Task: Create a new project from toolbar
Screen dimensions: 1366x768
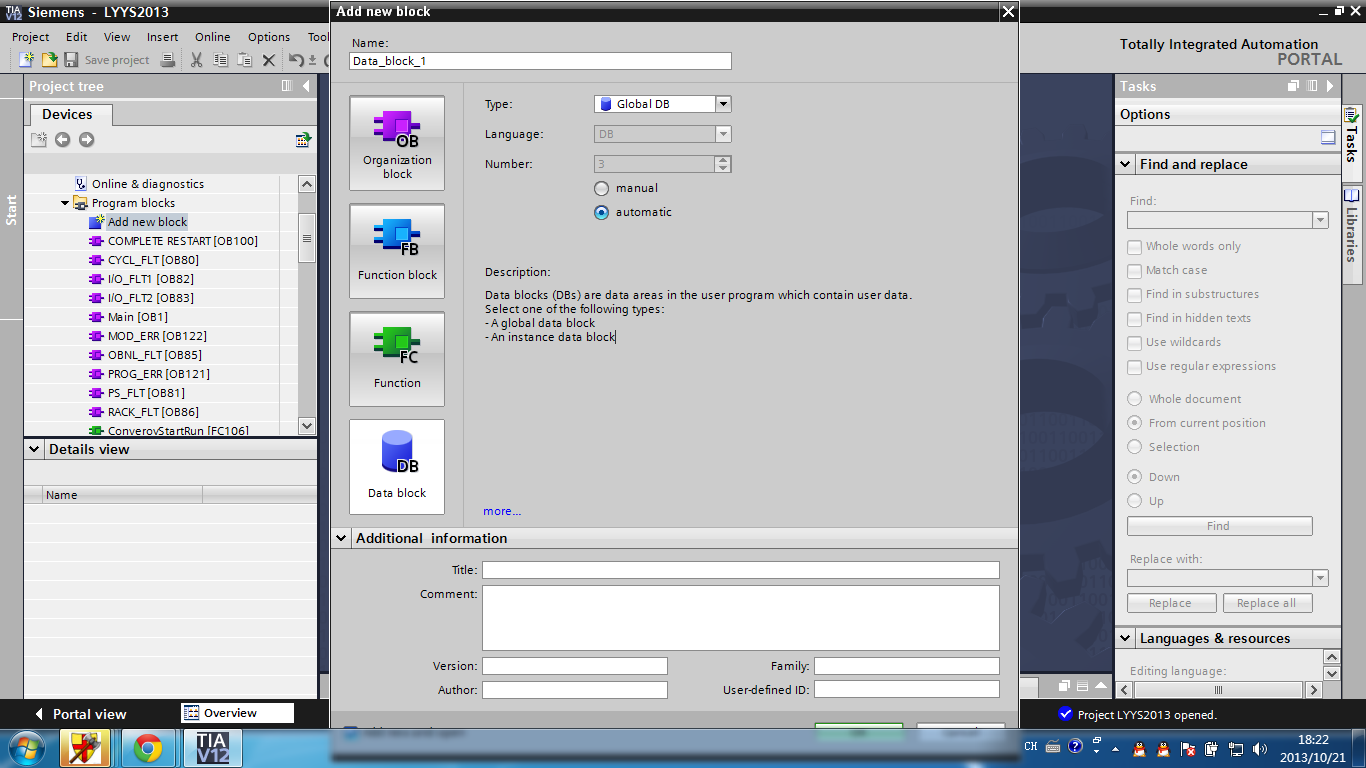Action: (27, 60)
